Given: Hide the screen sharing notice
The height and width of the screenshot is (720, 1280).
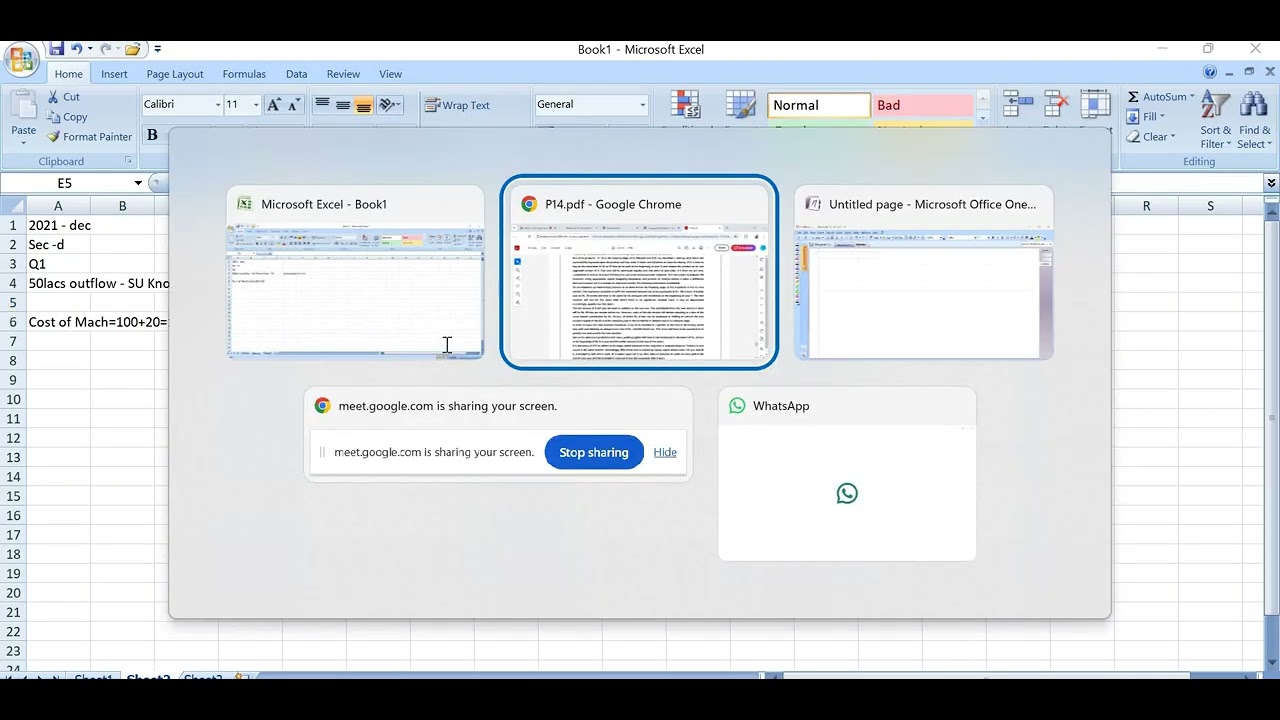Looking at the screenshot, I should tap(665, 452).
